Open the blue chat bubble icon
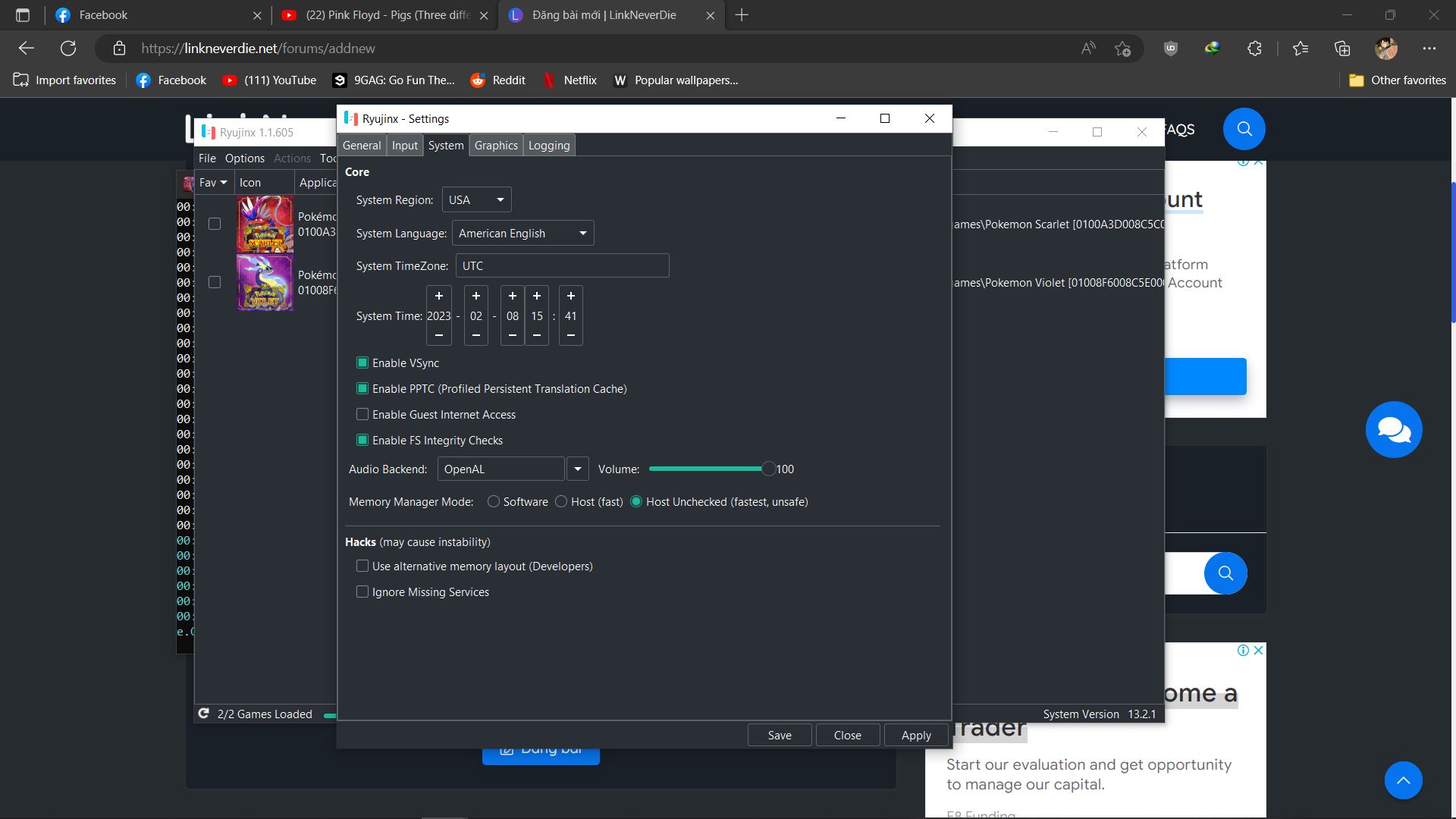Screen dimensions: 1456x819 point(1394,430)
